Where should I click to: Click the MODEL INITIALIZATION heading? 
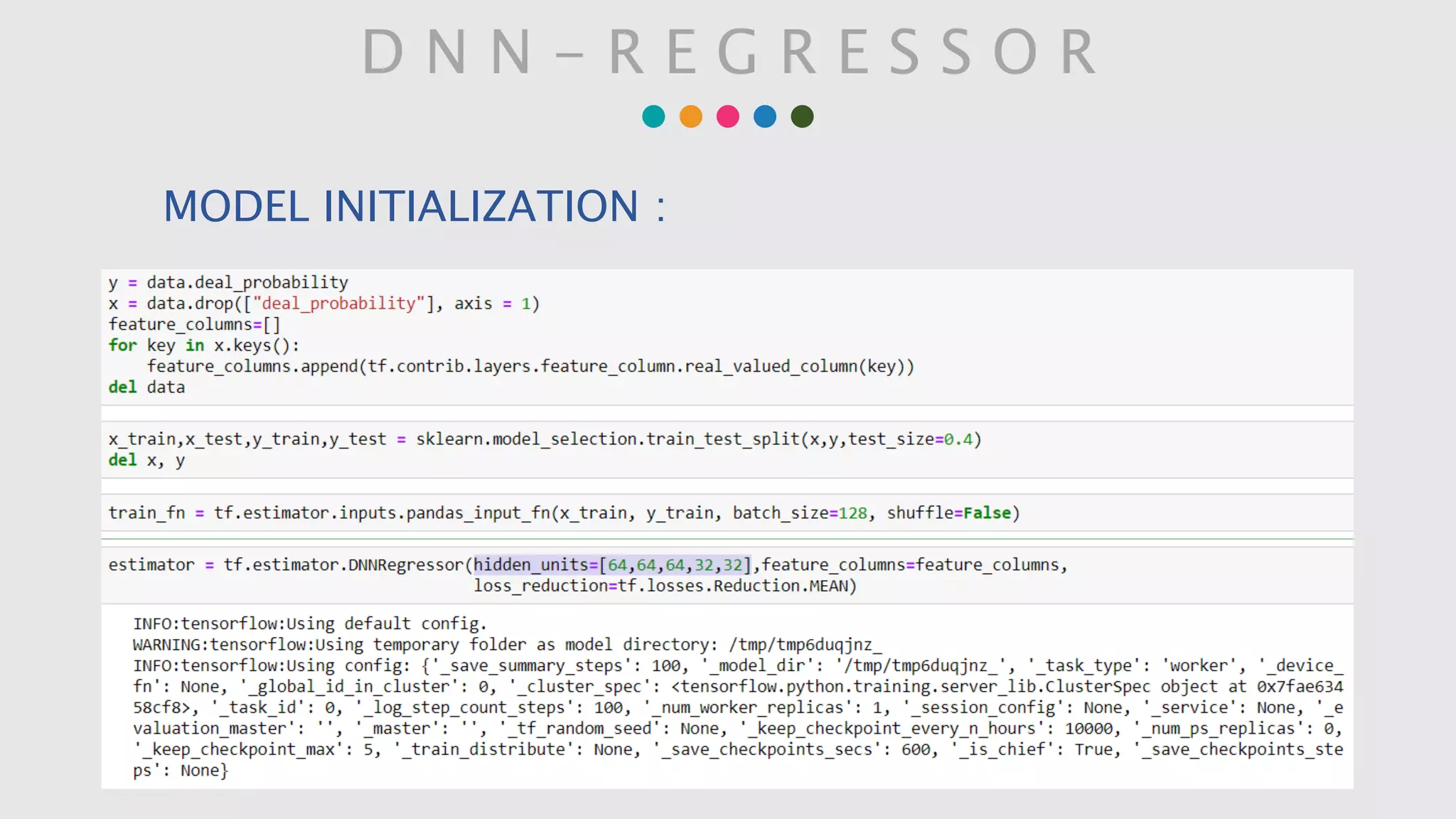point(414,206)
